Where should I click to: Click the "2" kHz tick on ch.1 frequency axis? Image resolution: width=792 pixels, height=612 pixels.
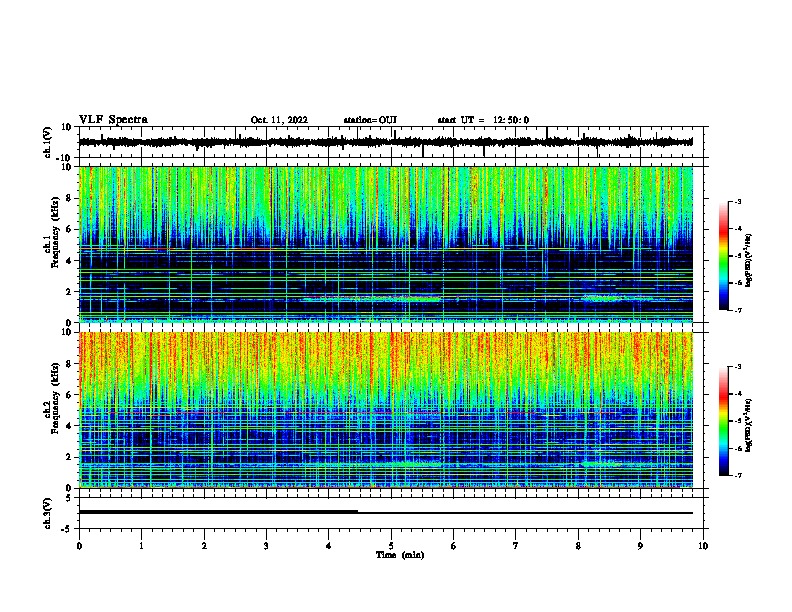pos(70,292)
